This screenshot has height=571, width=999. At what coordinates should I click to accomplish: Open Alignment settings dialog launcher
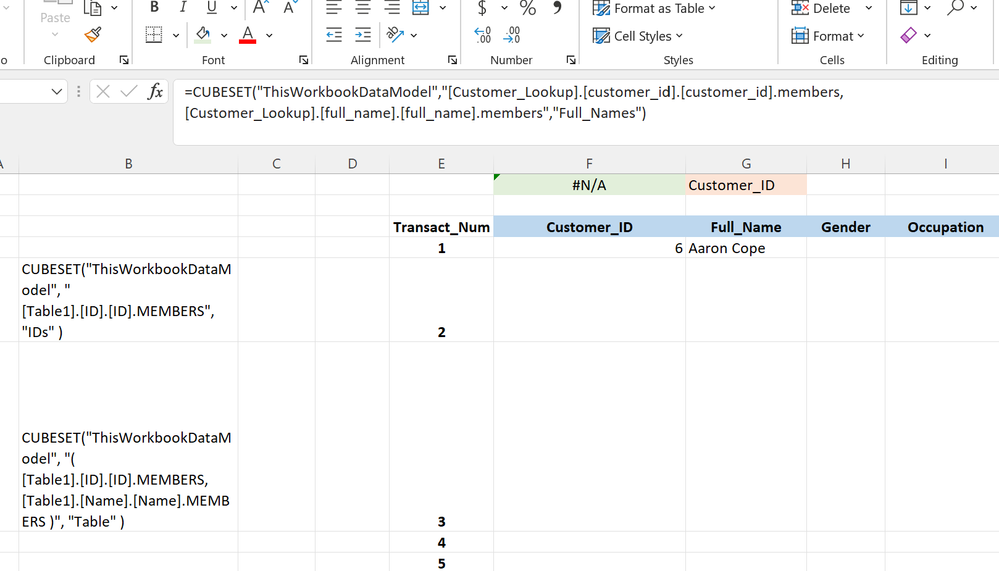pos(452,60)
